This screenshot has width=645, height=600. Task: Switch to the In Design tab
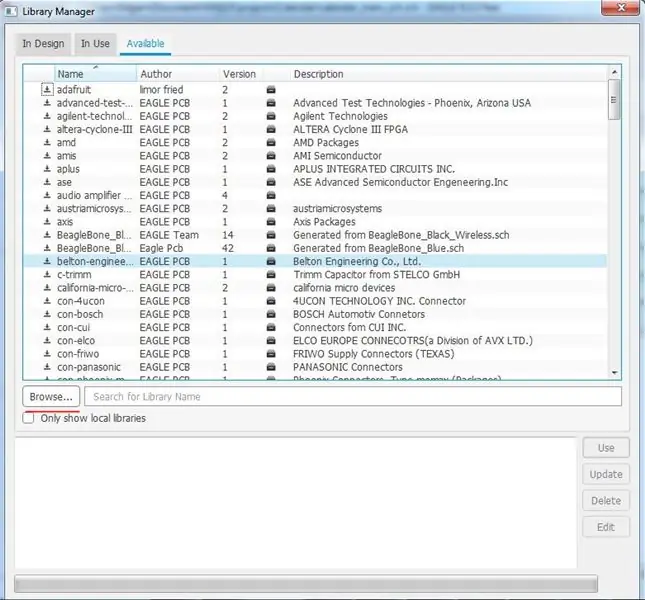coord(43,44)
